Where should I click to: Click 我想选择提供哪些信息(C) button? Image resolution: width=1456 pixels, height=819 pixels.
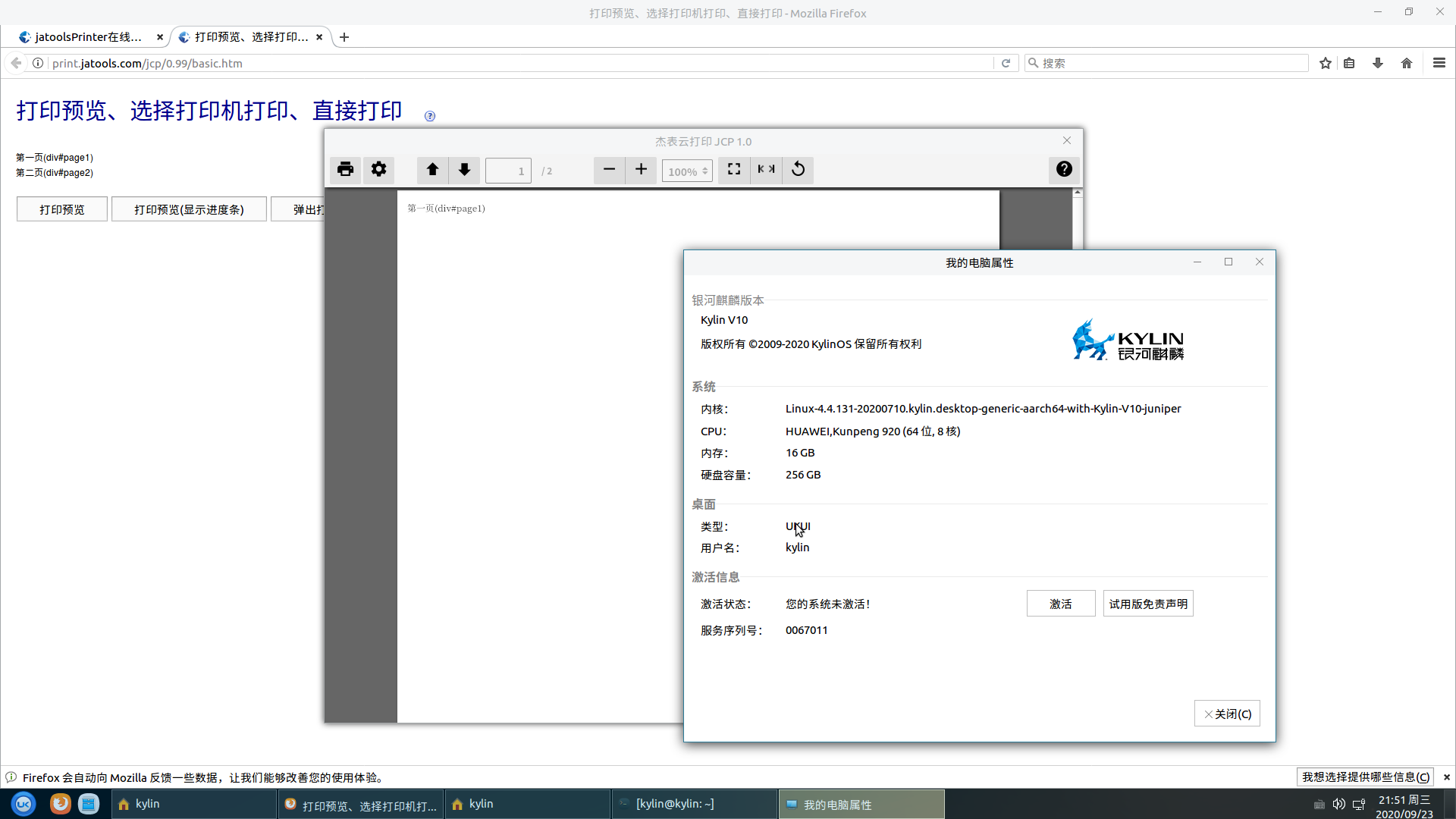(1366, 777)
